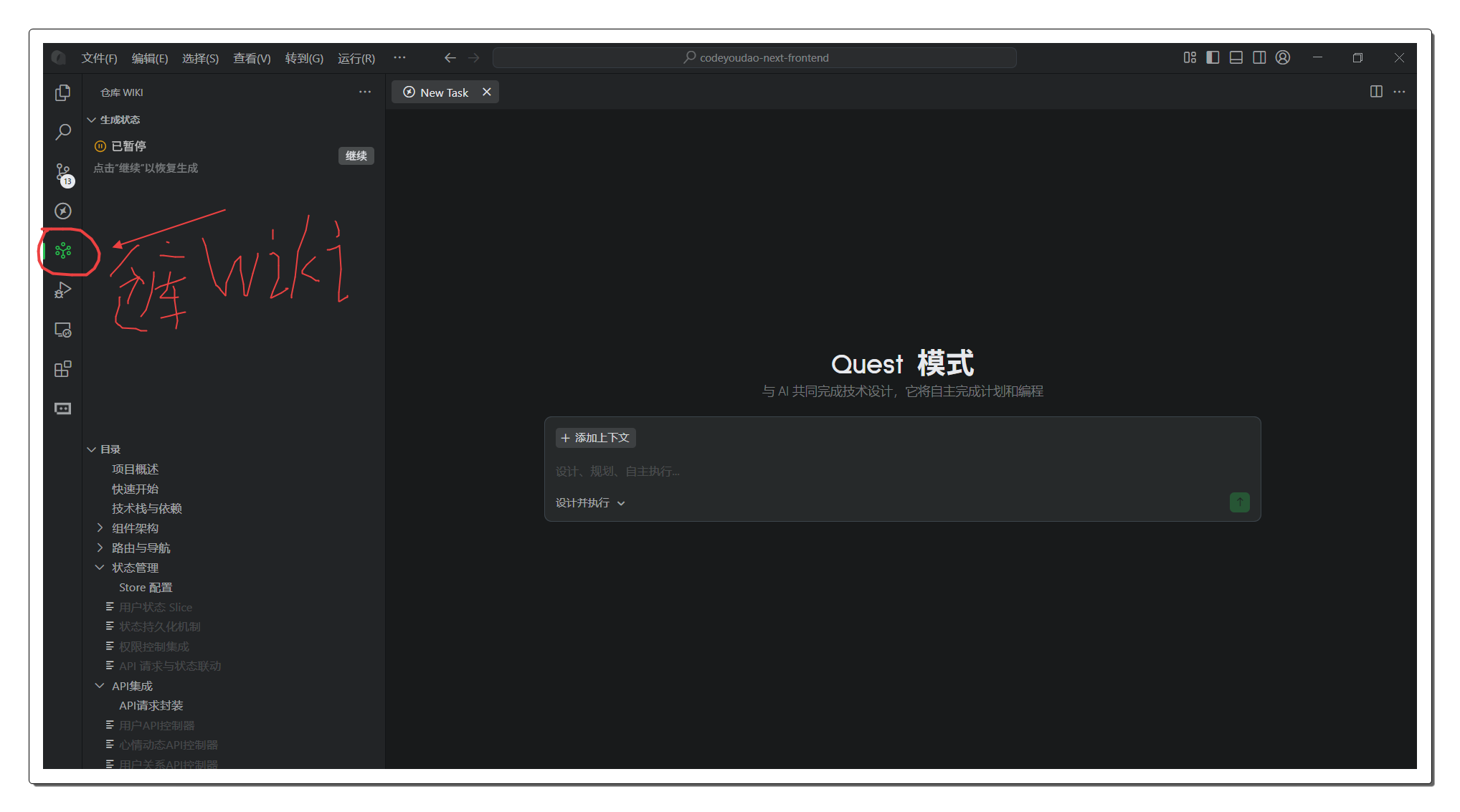1460x812 pixels.
Task: Open the Quest compass icon in activity bar
Action: coord(63,211)
